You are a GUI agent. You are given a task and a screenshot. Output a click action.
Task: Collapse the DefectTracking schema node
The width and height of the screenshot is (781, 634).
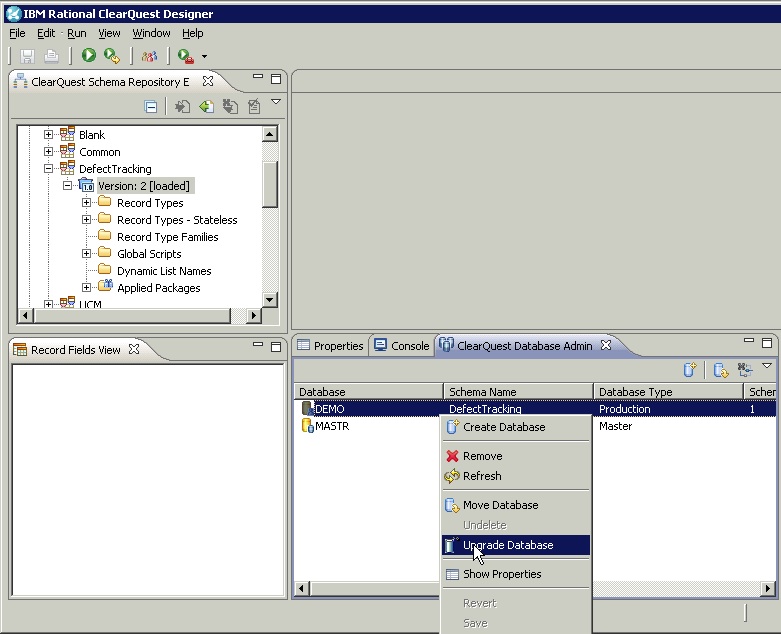coord(48,168)
